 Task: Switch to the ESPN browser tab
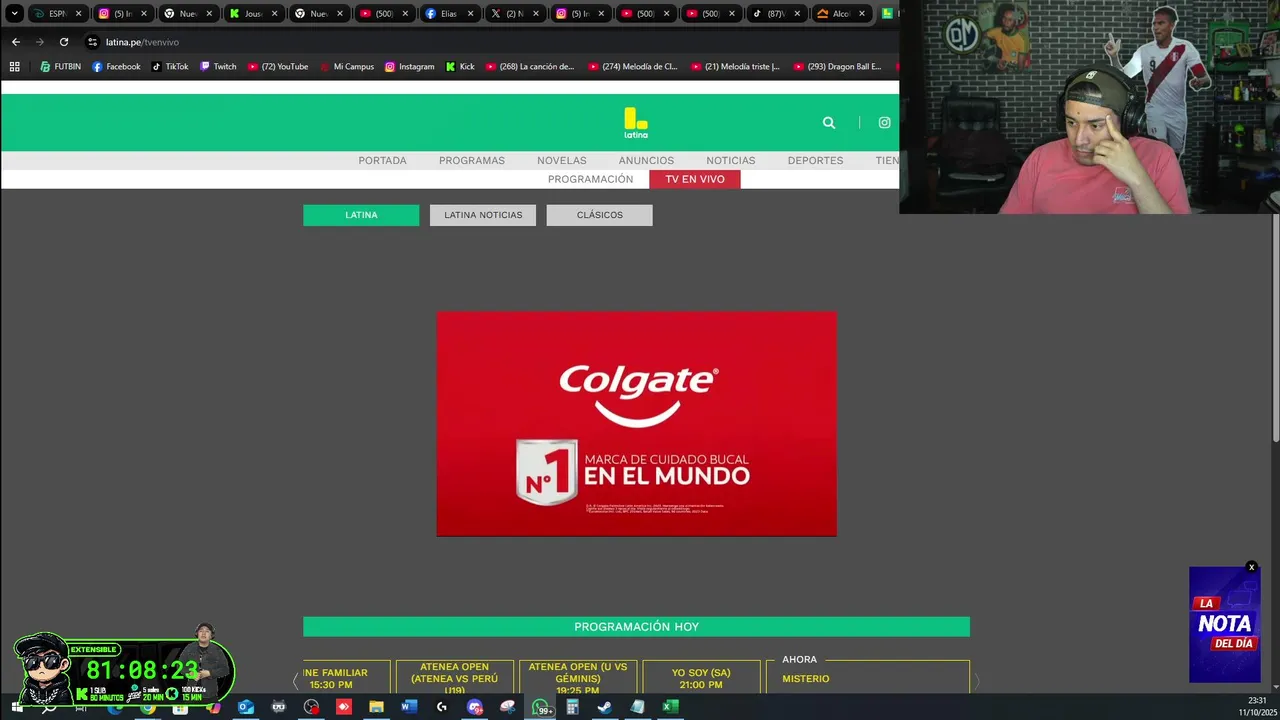point(56,14)
